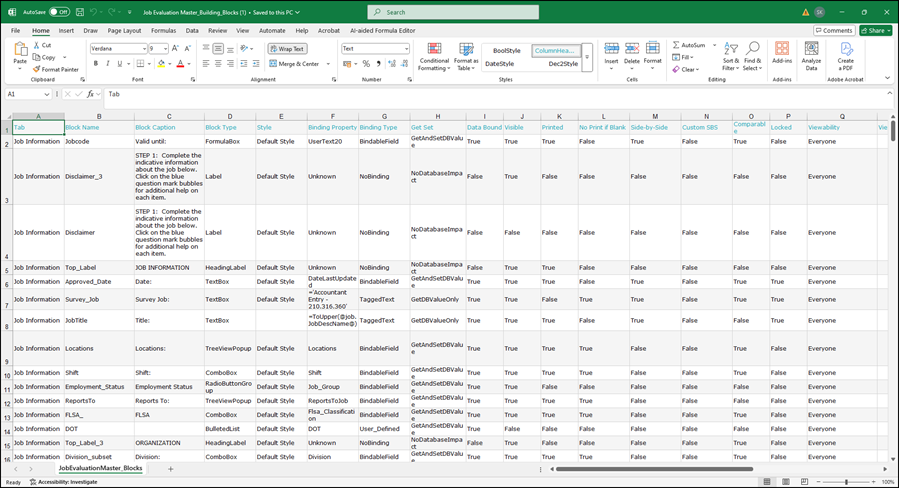
Task: Click the Paste clipboard icon
Action: pos(20,50)
